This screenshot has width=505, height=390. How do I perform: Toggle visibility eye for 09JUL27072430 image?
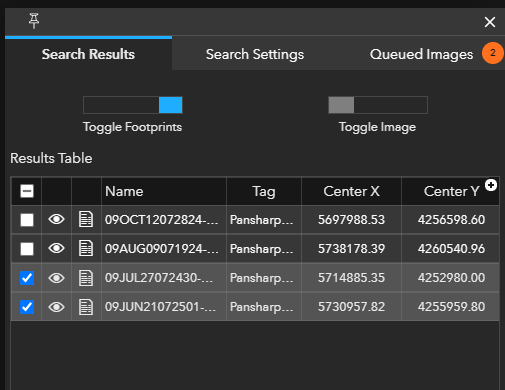(56, 278)
